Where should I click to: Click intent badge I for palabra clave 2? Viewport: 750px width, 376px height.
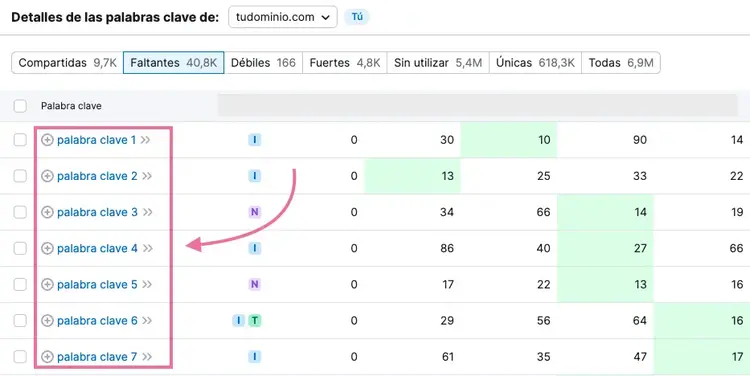254,176
